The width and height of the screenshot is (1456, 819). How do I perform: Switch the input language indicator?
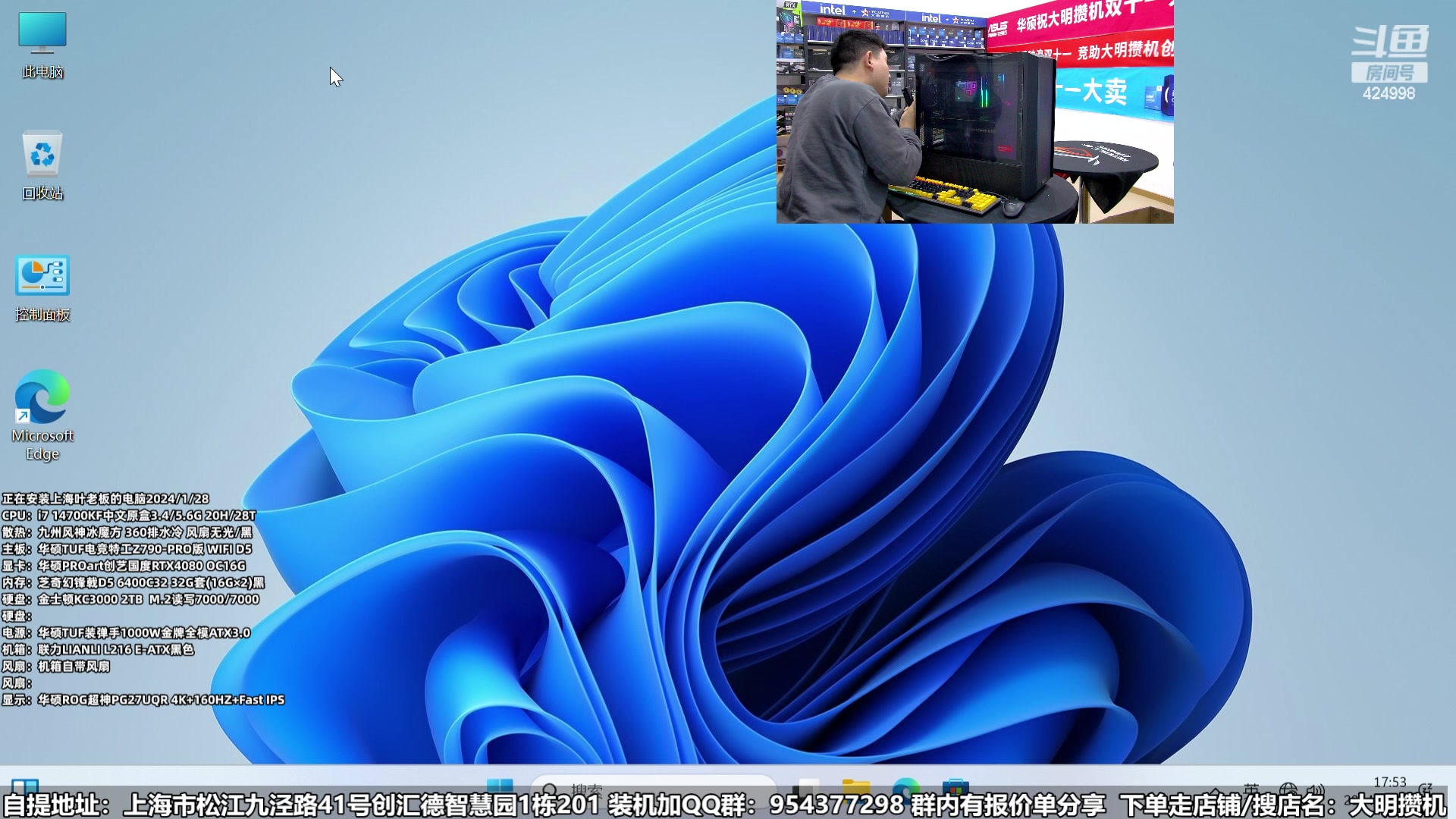[1251, 789]
